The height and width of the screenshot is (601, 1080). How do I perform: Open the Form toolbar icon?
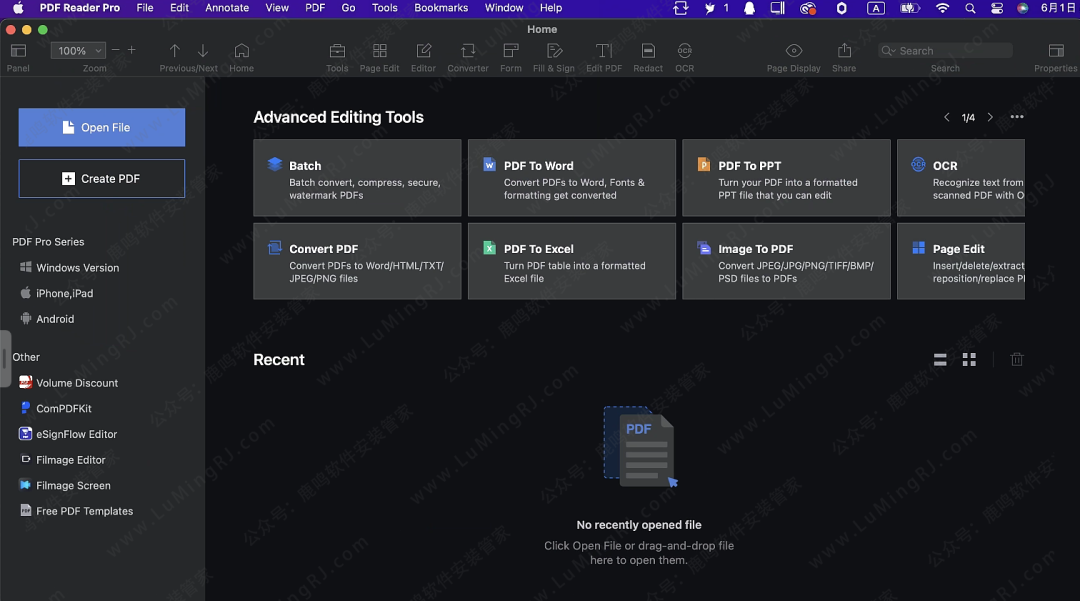(510, 51)
